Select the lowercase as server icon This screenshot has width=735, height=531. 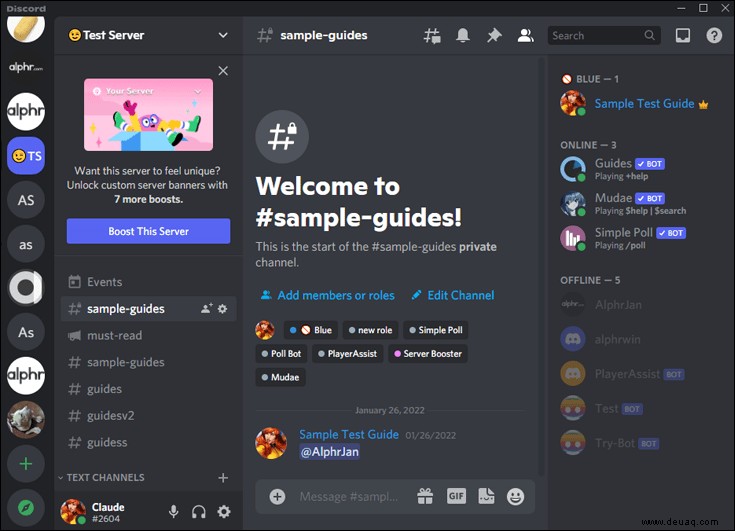[x=26, y=244]
